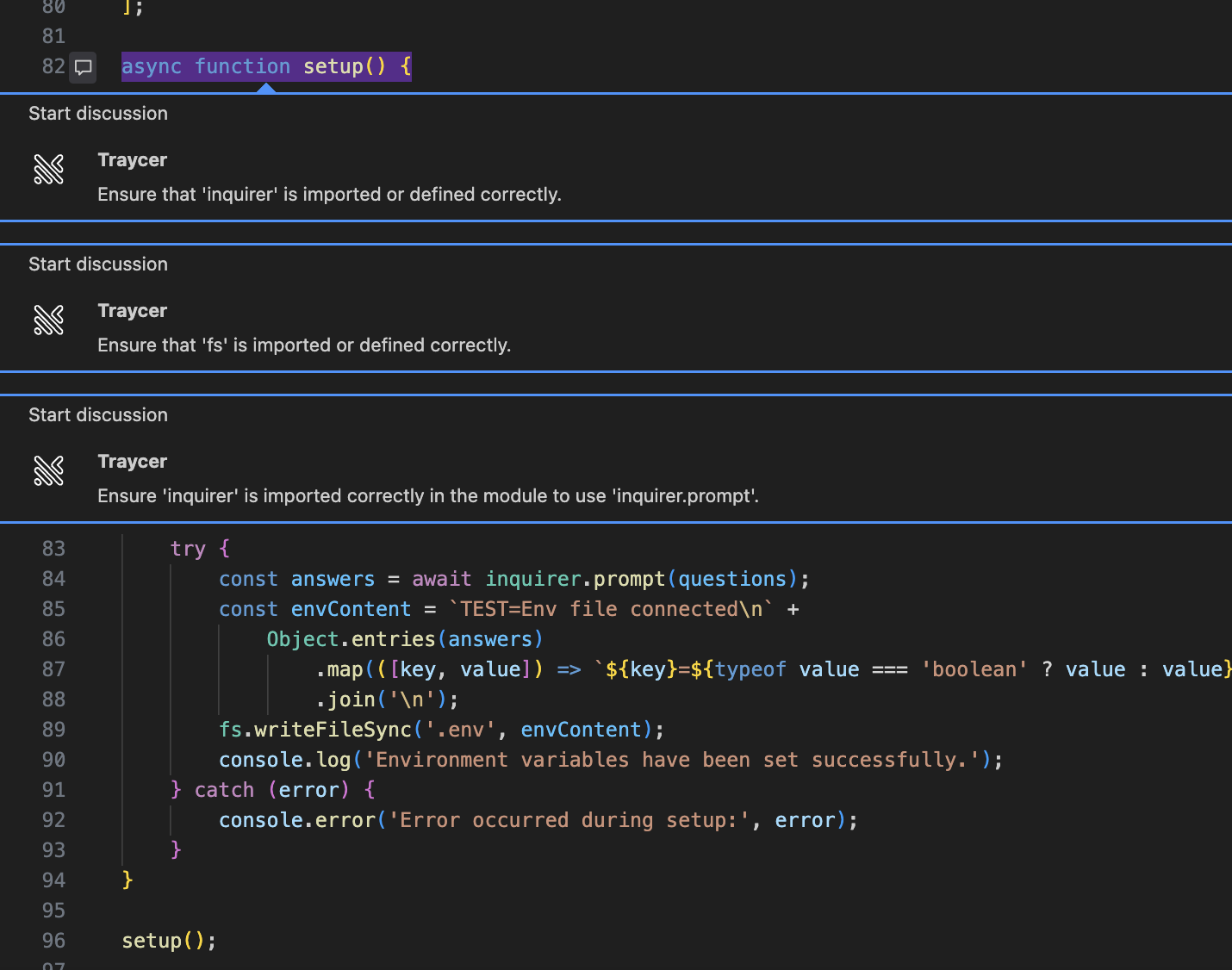Click the 'setup();' call on line 96
The width and height of the screenshot is (1232, 970).
coord(169,941)
